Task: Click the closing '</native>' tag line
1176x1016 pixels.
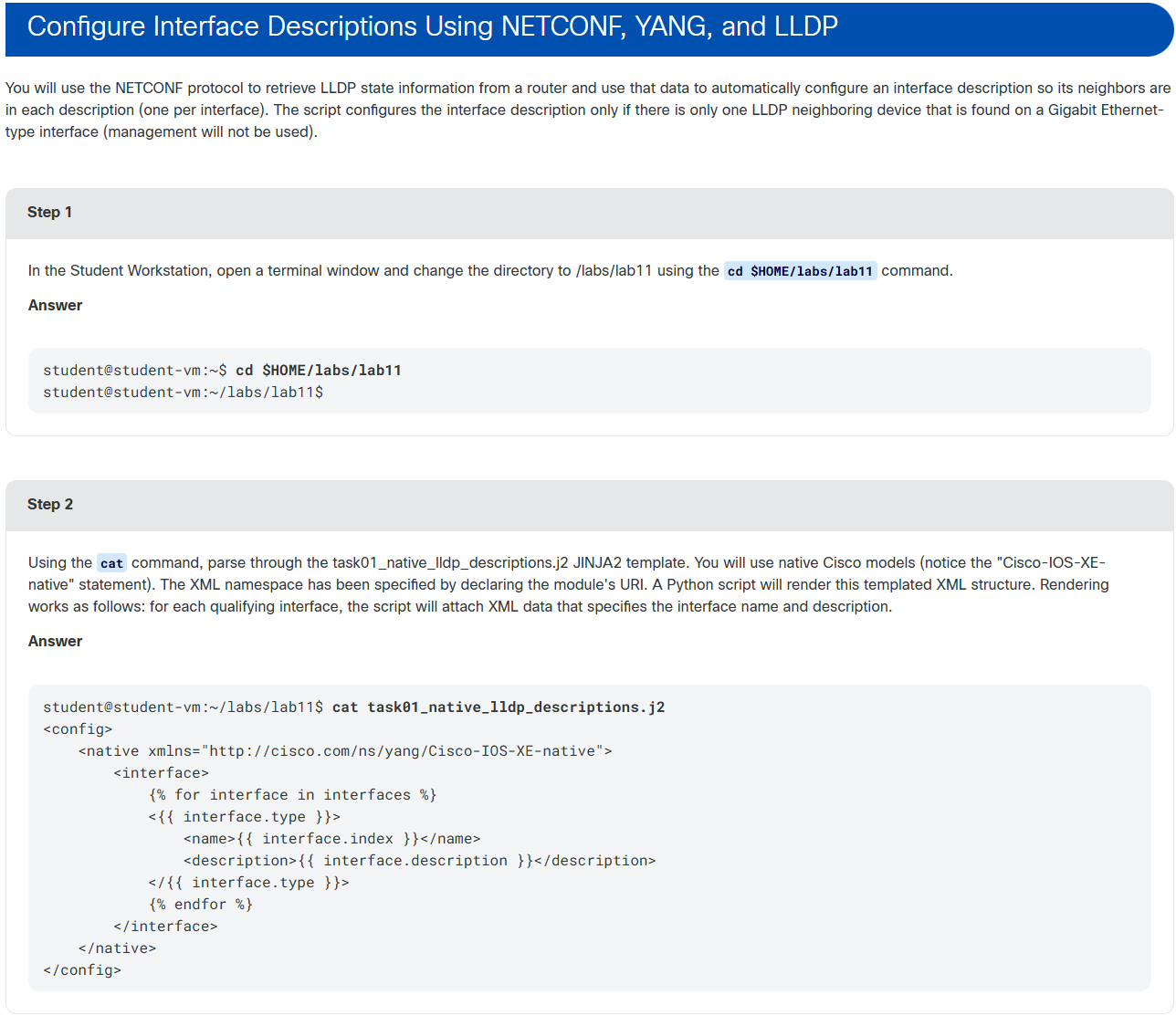Action: click(x=117, y=948)
